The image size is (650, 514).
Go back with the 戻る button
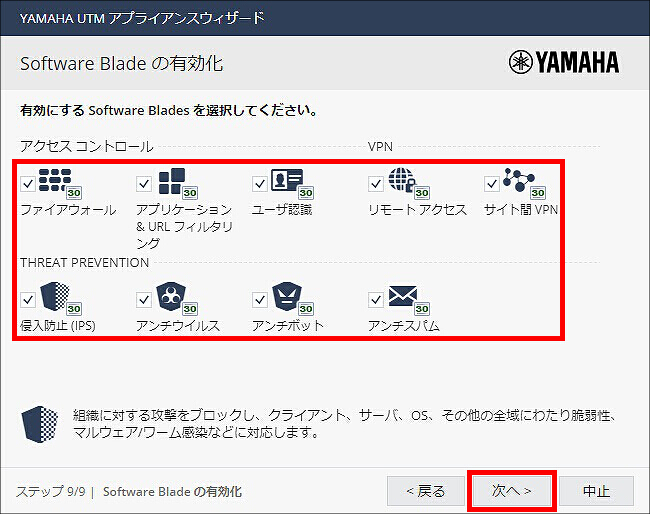click(426, 491)
